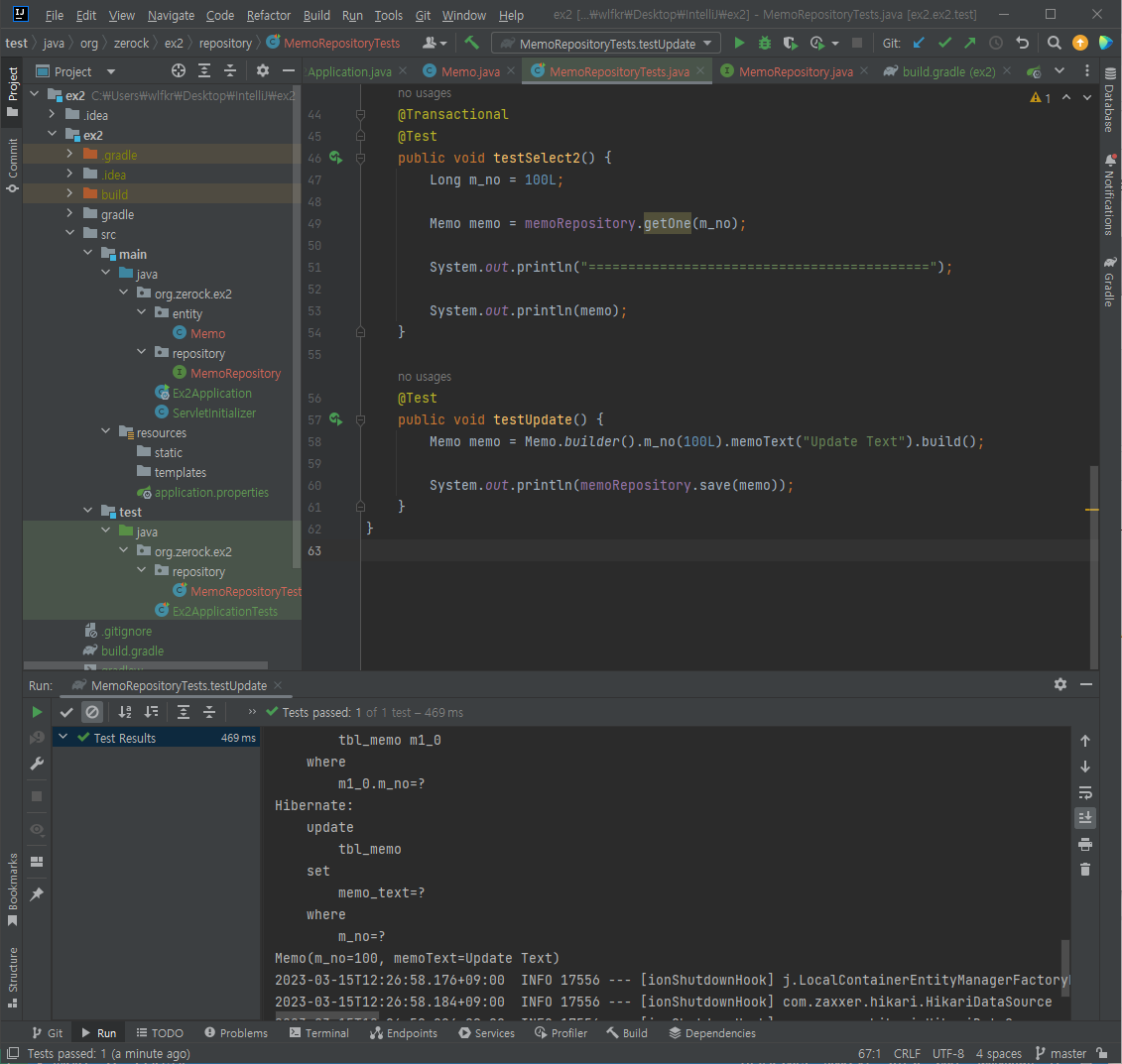The width and height of the screenshot is (1122, 1064).
Task: Clear all console output trash icon
Action: [1084, 870]
